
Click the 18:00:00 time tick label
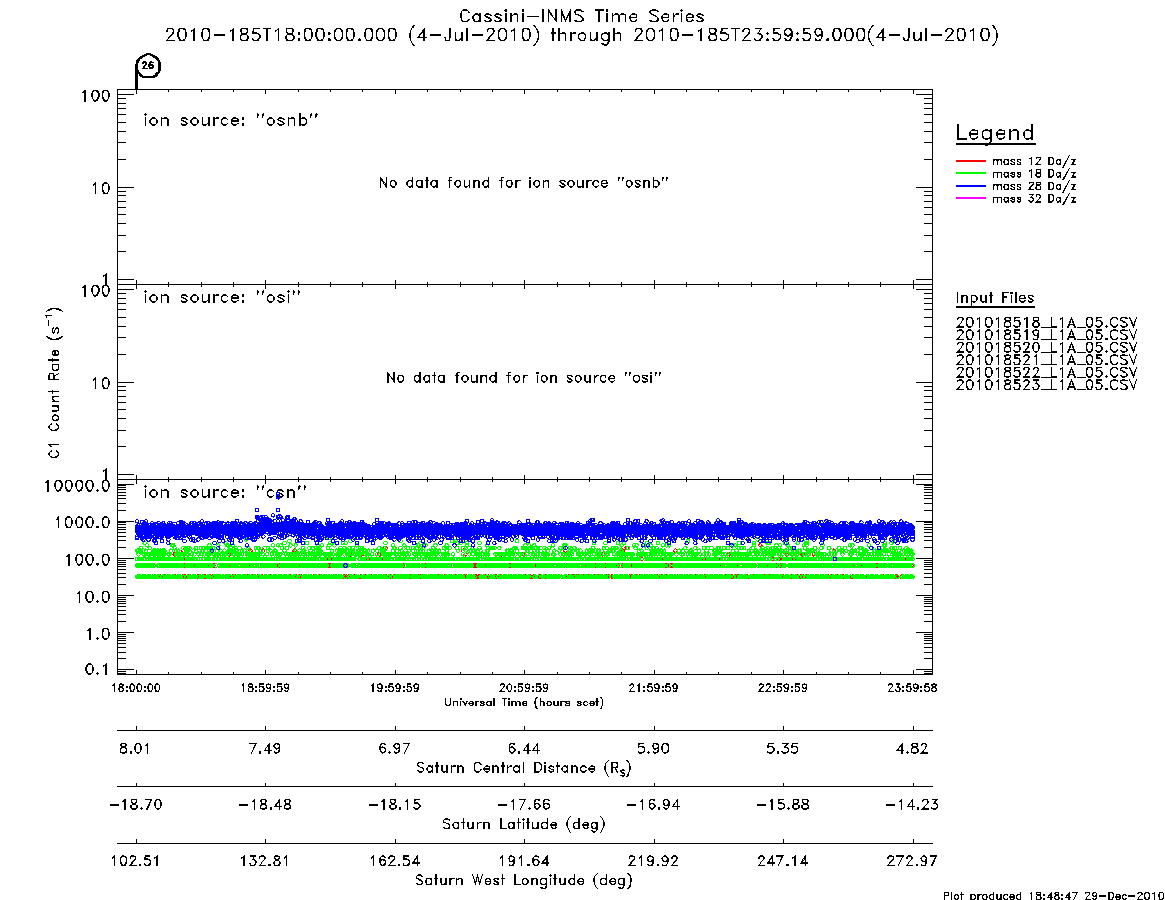tap(136, 688)
